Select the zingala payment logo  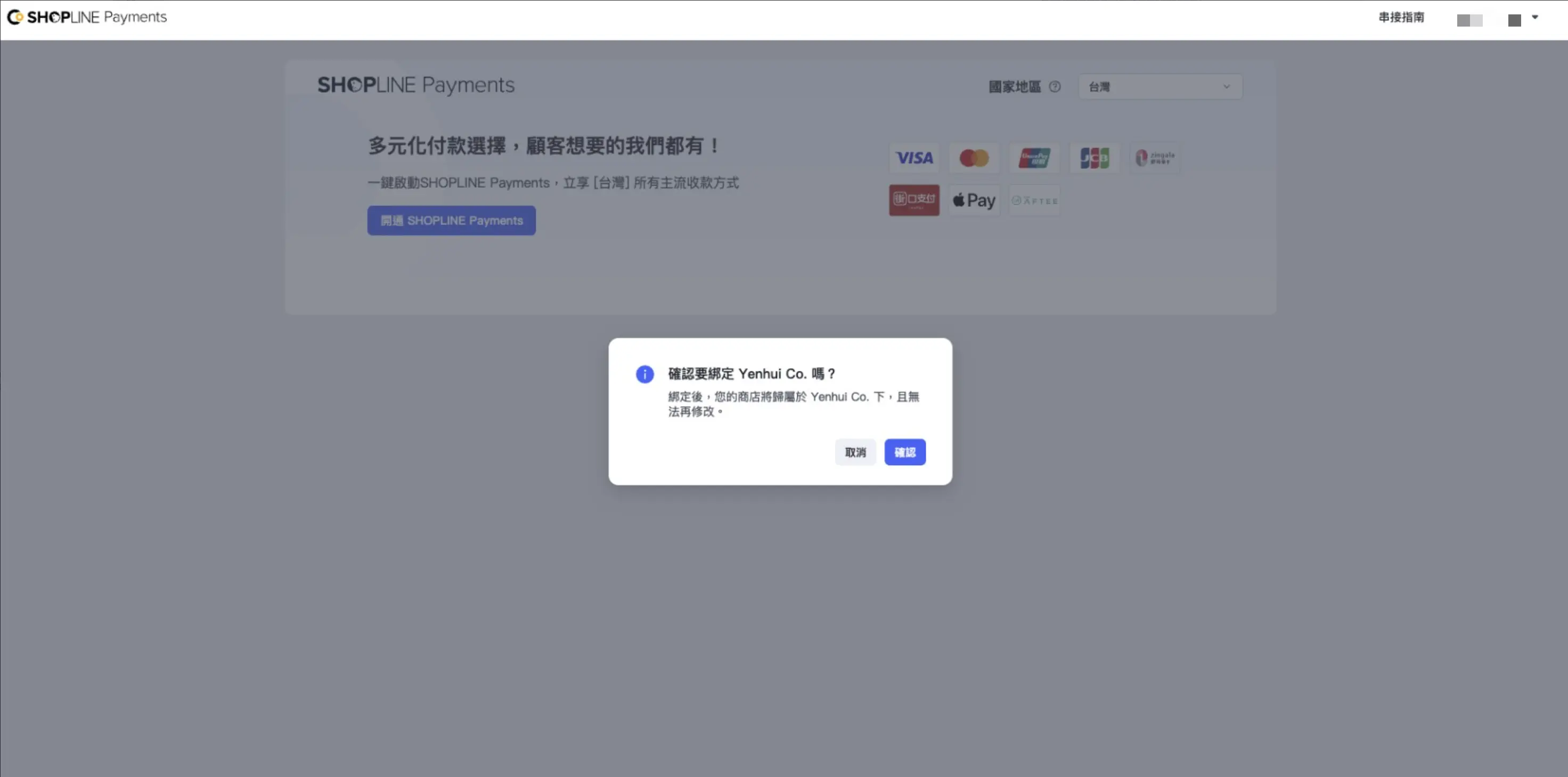[x=1155, y=158]
